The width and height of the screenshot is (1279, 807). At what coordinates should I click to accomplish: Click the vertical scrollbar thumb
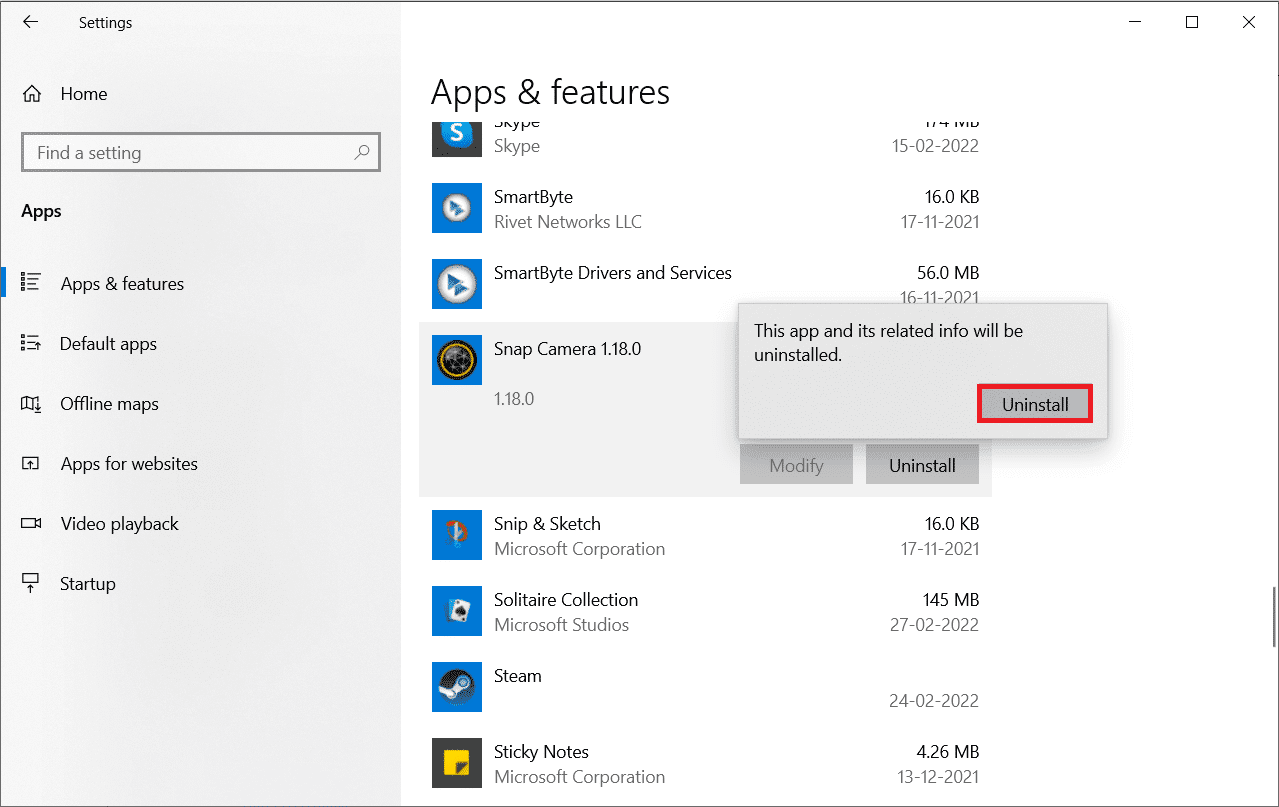[x=1274, y=616]
